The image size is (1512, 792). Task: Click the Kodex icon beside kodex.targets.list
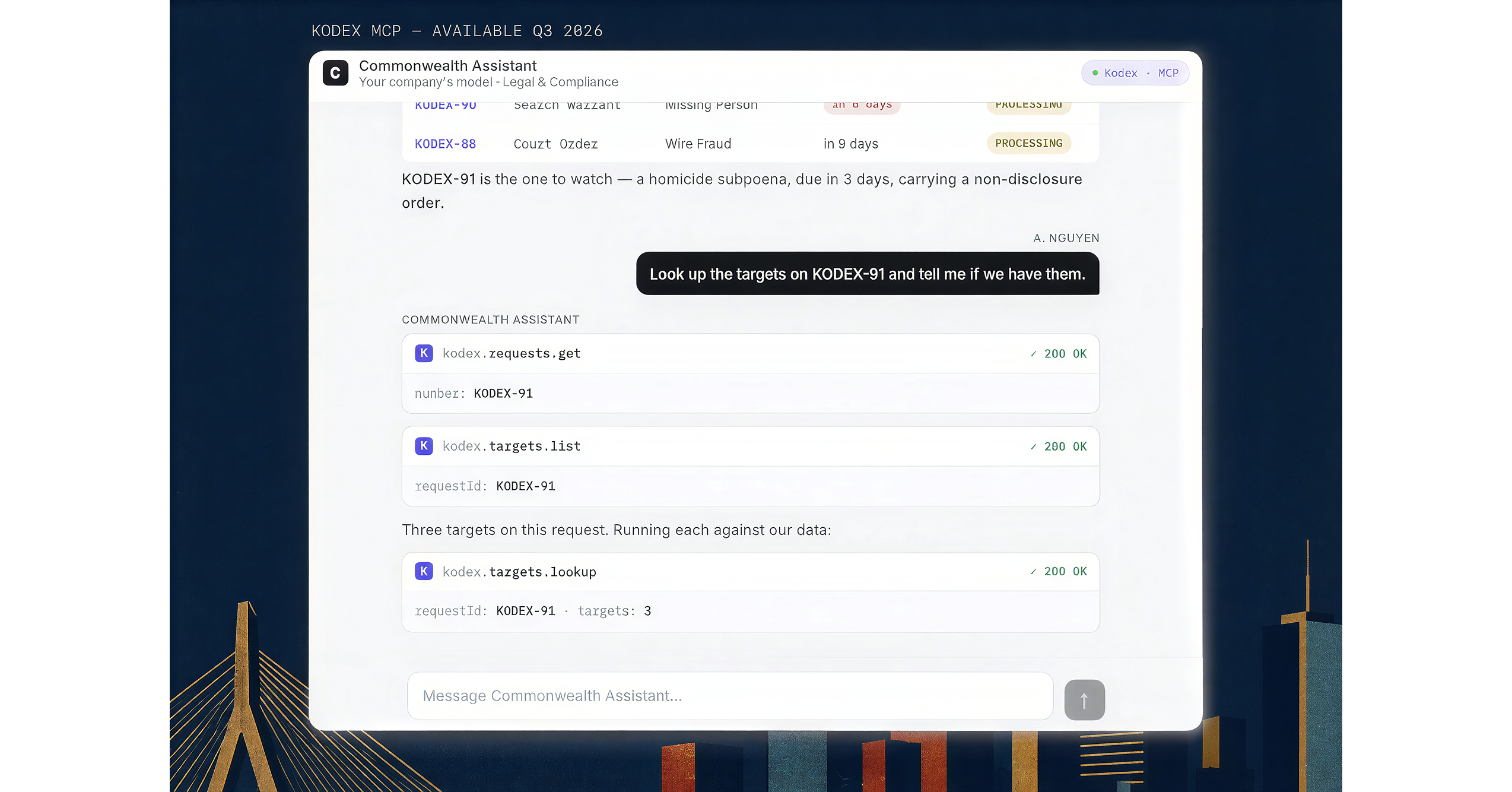click(424, 446)
